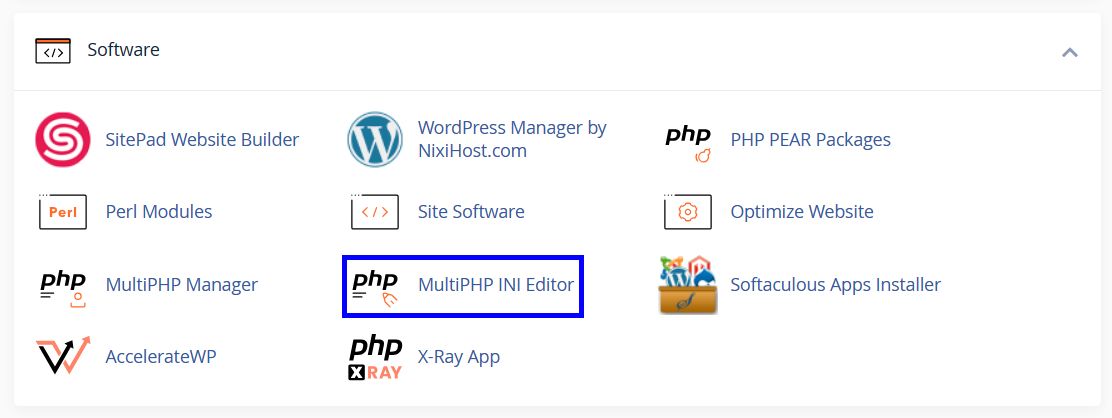Open the Optimize Website gear icon

[x=688, y=212]
